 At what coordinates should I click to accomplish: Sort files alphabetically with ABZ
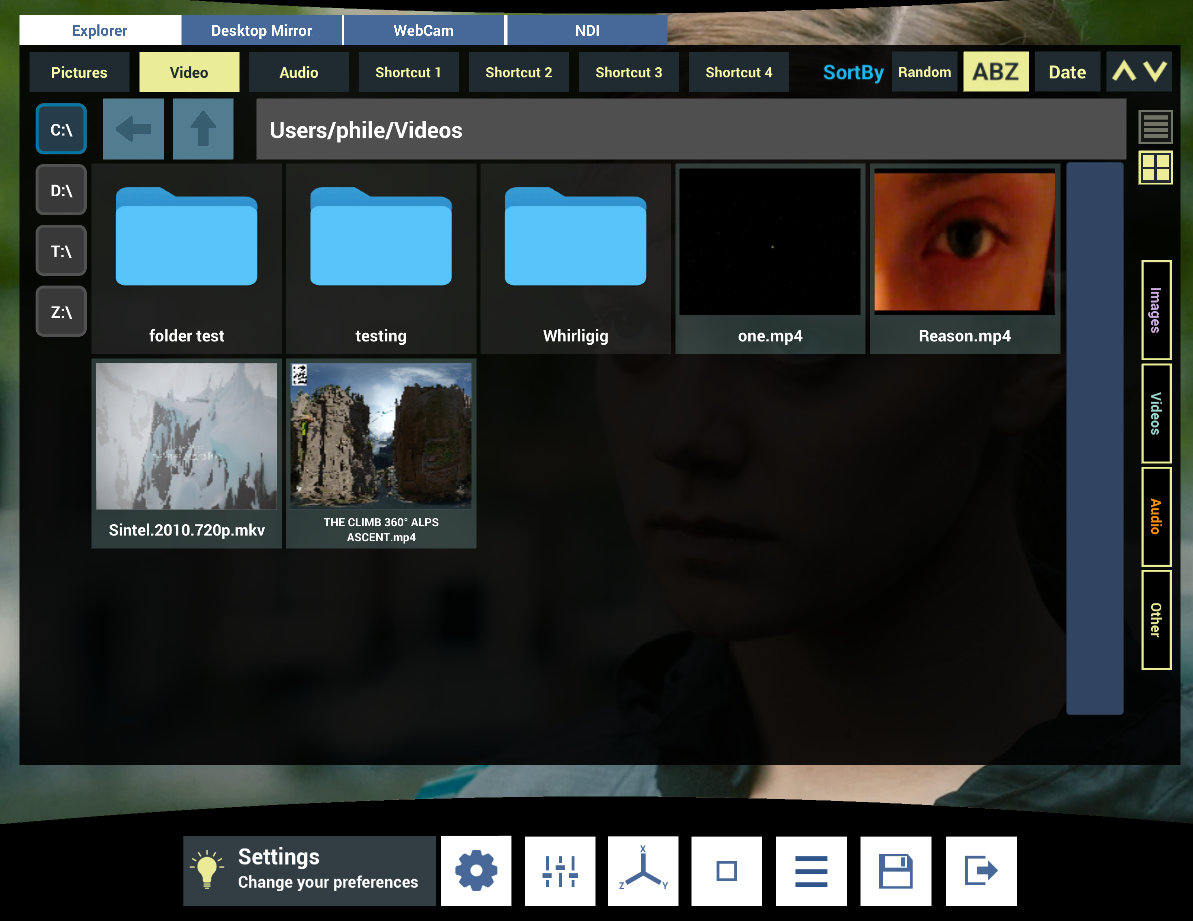click(x=996, y=72)
